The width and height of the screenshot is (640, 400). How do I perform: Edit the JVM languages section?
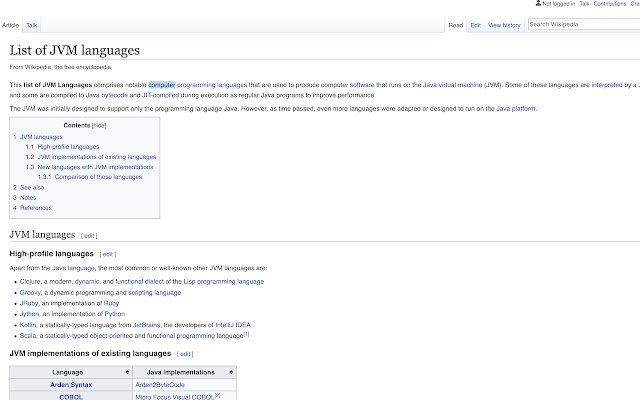click(x=89, y=236)
